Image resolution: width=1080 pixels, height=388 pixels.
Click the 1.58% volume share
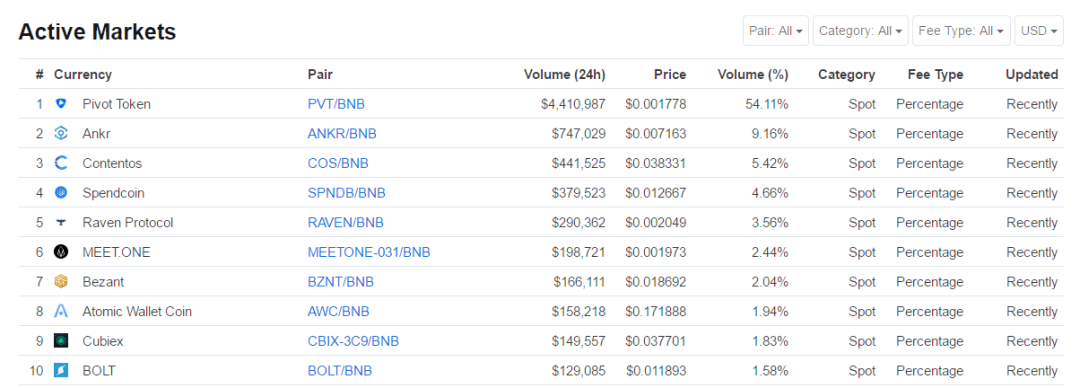pos(770,371)
